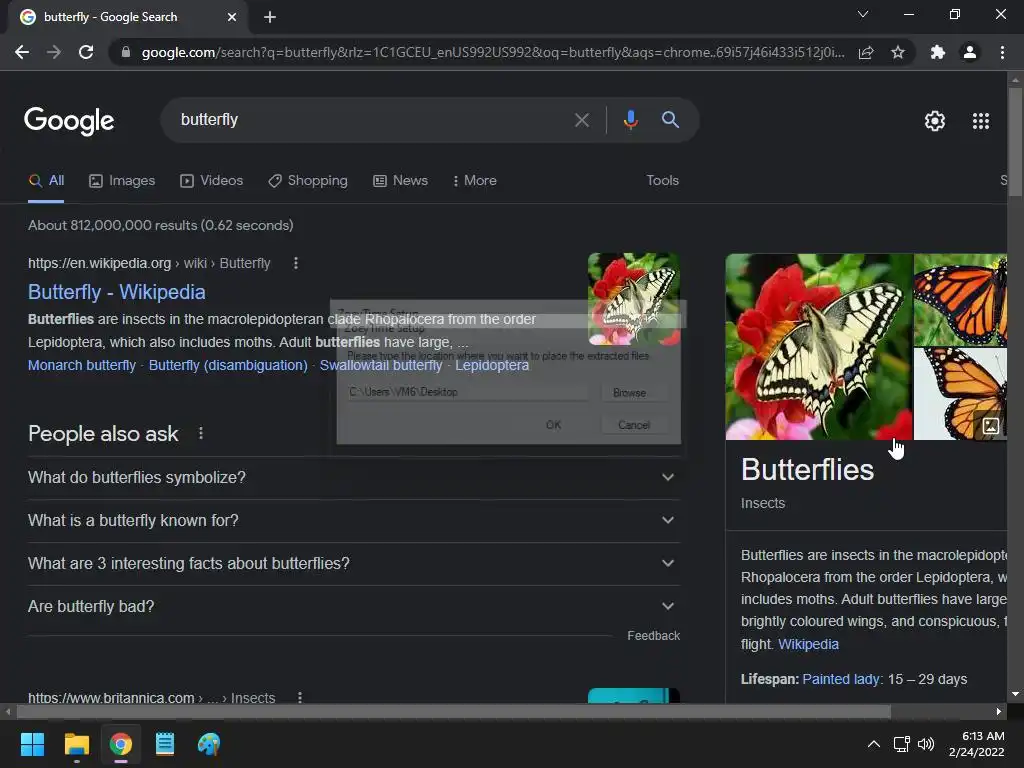This screenshot has height=768, width=1024.
Task: Reload the page with refresh icon
Action: (86, 52)
